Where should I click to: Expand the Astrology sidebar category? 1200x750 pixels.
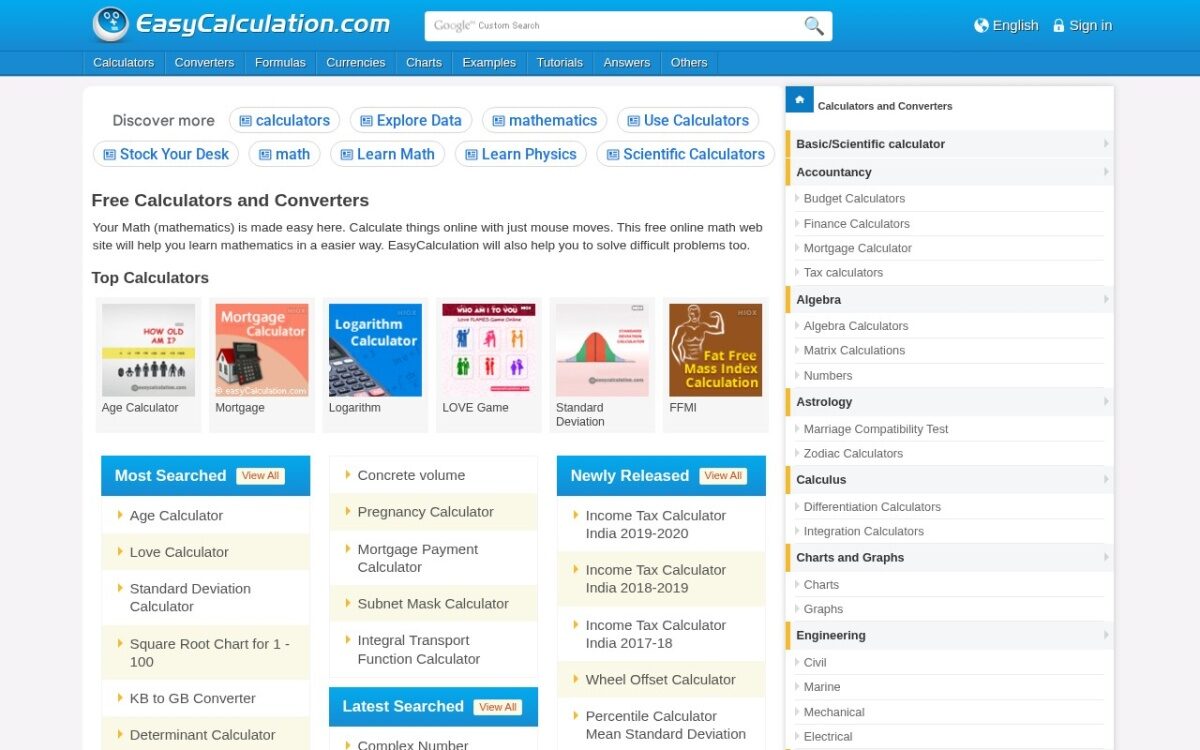[x=949, y=402]
